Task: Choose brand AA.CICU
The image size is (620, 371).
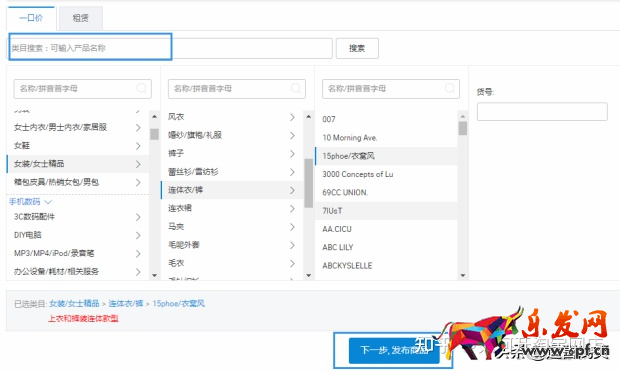Action: (x=386, y=229)
